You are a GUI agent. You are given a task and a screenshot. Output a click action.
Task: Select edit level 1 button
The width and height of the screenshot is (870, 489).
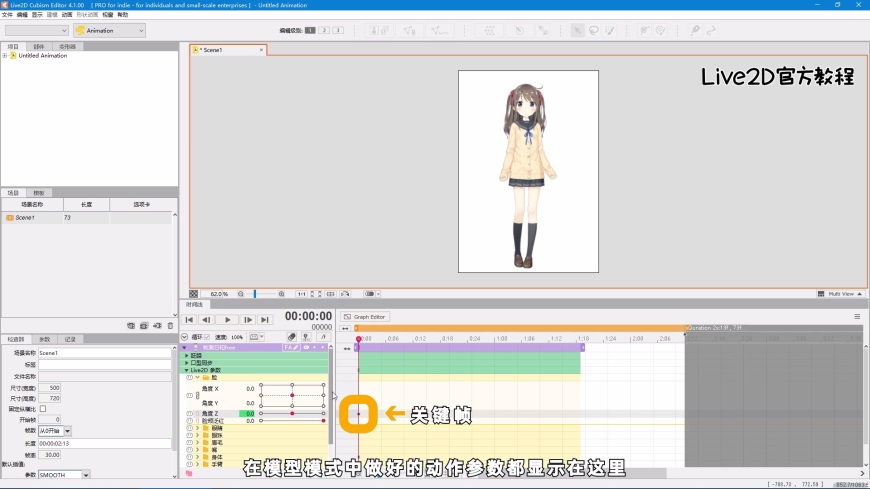[x=310, y=30]
